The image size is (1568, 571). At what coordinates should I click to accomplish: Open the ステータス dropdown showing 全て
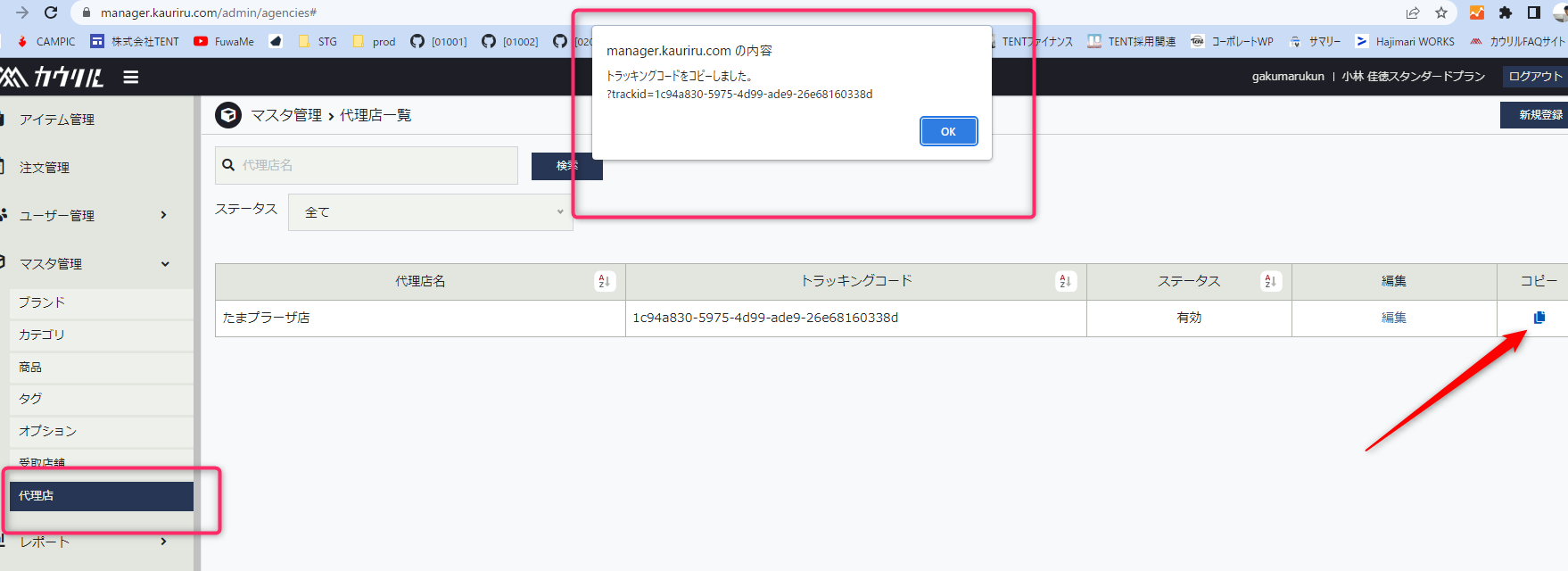pyautogui.click(x=430, y=212)
